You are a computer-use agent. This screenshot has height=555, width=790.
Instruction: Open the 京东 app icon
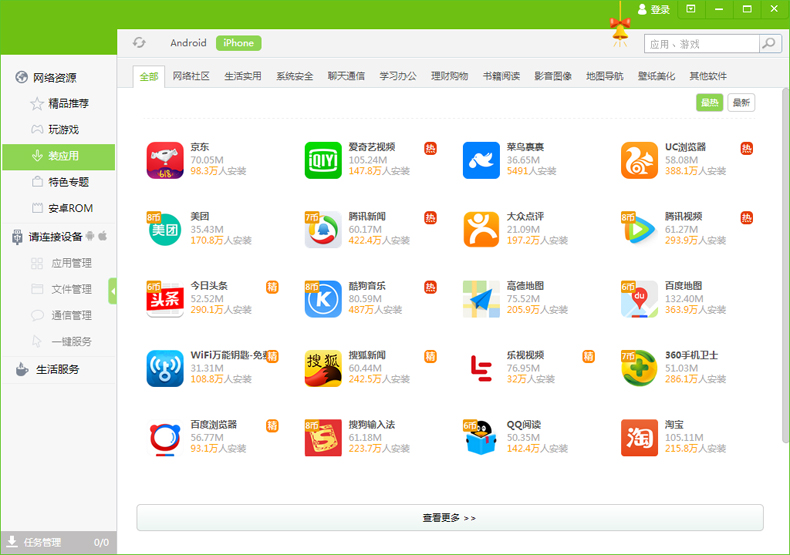(165, 161)
